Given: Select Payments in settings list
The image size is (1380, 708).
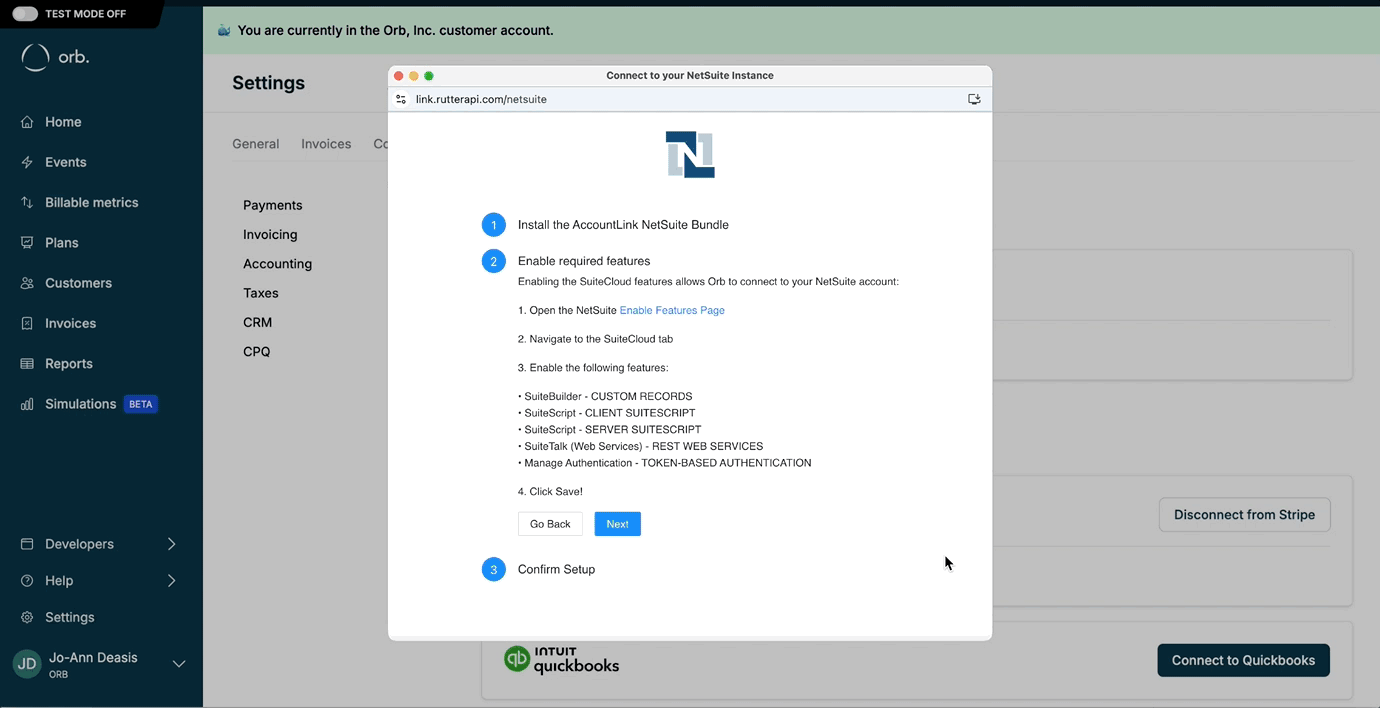Looking at the screenshot, I should click(x=273, y=205).
